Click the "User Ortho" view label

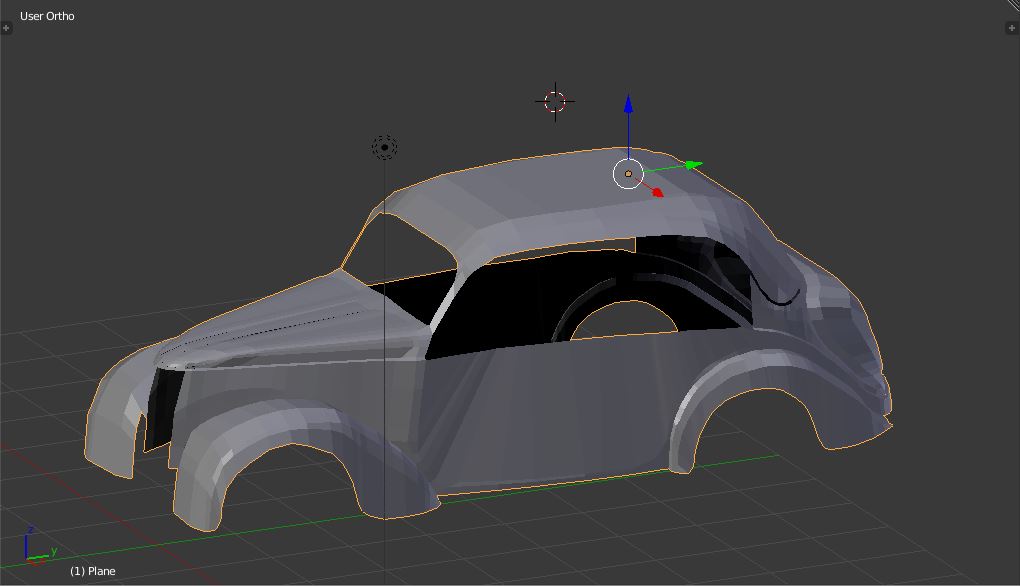pyautogui.click(x=47, y=16)
